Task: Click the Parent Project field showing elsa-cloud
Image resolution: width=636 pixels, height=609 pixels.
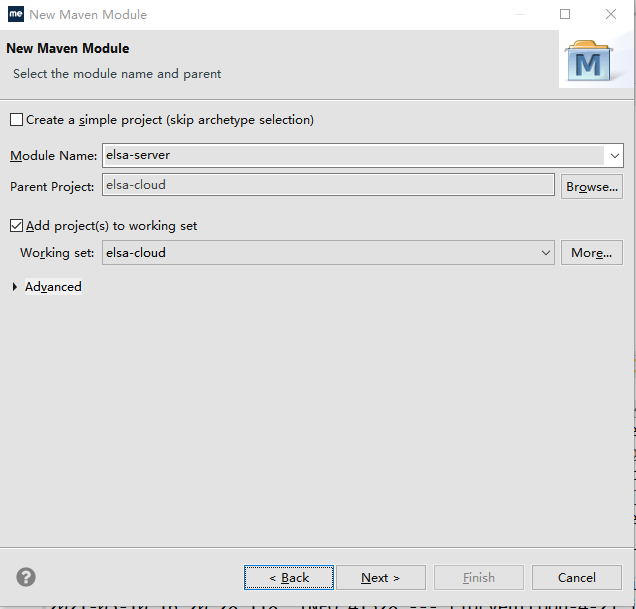Action: point(328,185)
